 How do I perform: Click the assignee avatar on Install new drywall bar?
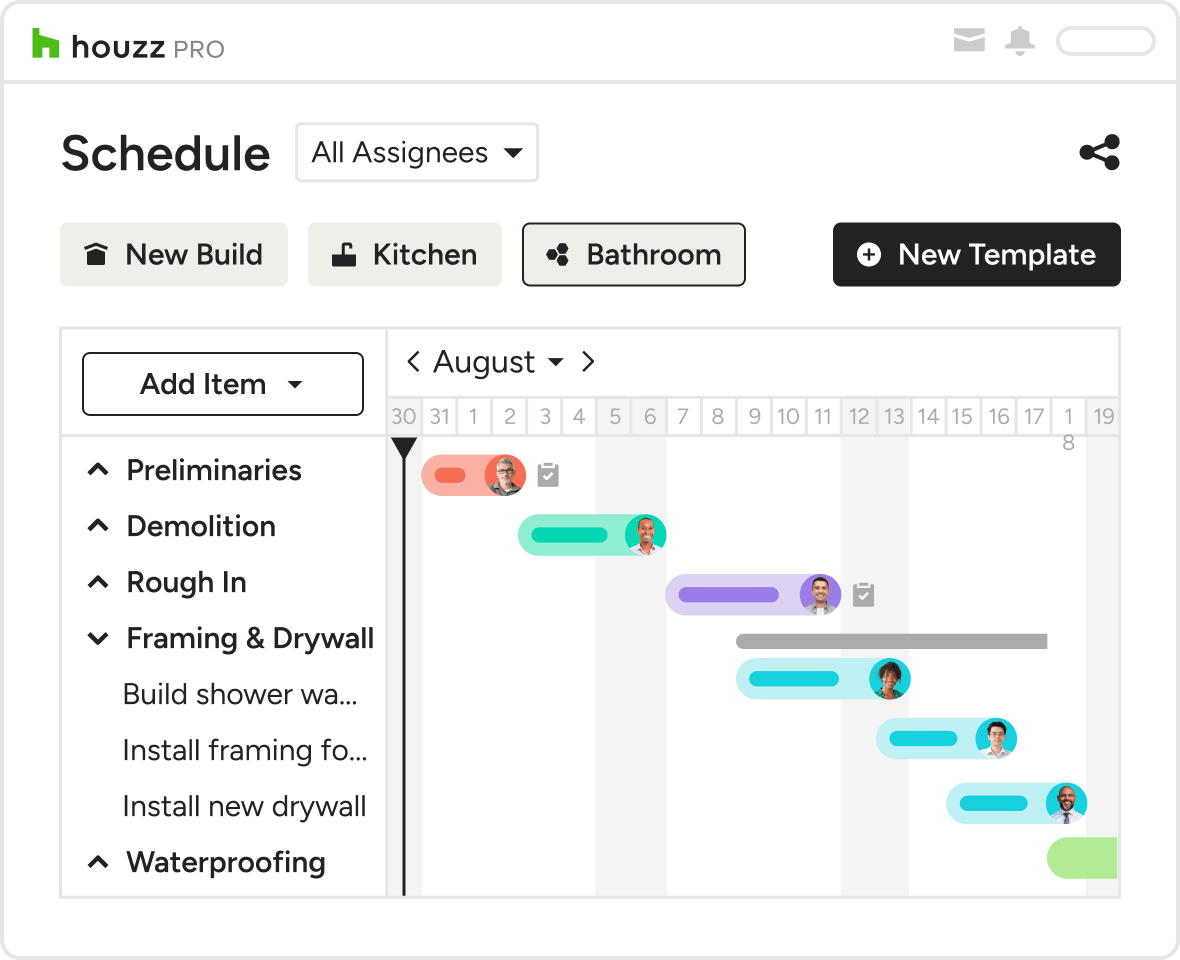(1066, 803)
